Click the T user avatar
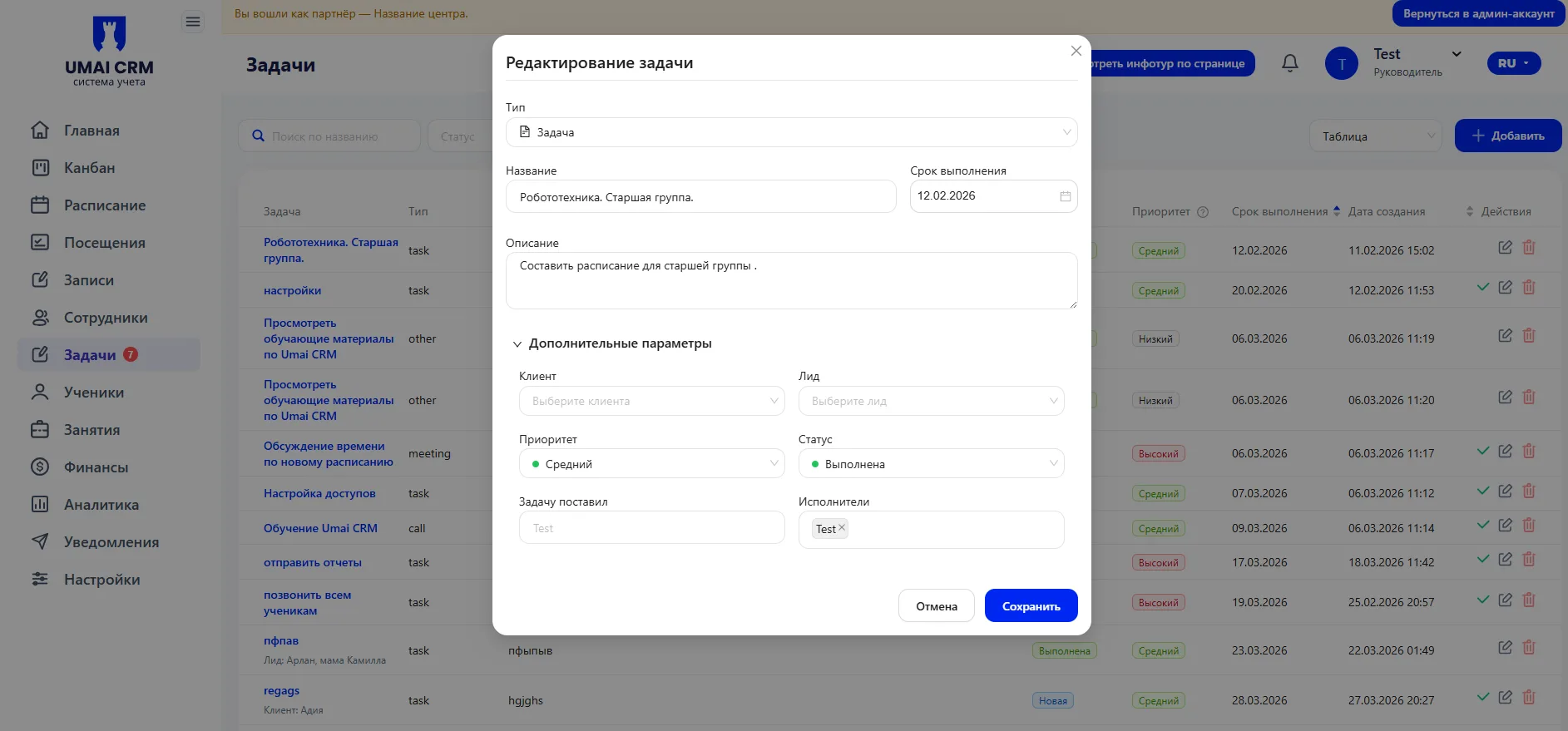 click(x=1341, y=63)
